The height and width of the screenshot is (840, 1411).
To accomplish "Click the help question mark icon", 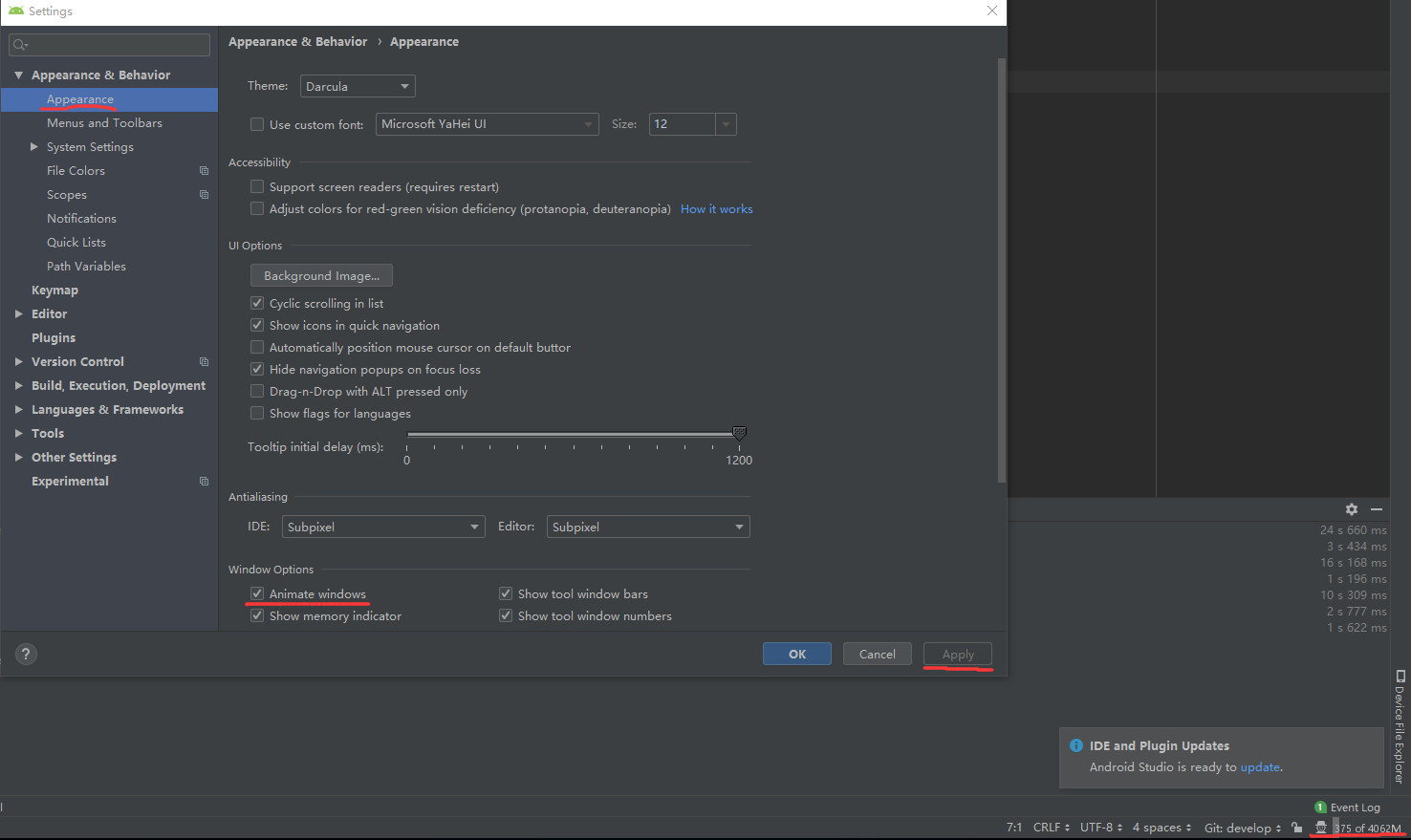I will (26, 655).
